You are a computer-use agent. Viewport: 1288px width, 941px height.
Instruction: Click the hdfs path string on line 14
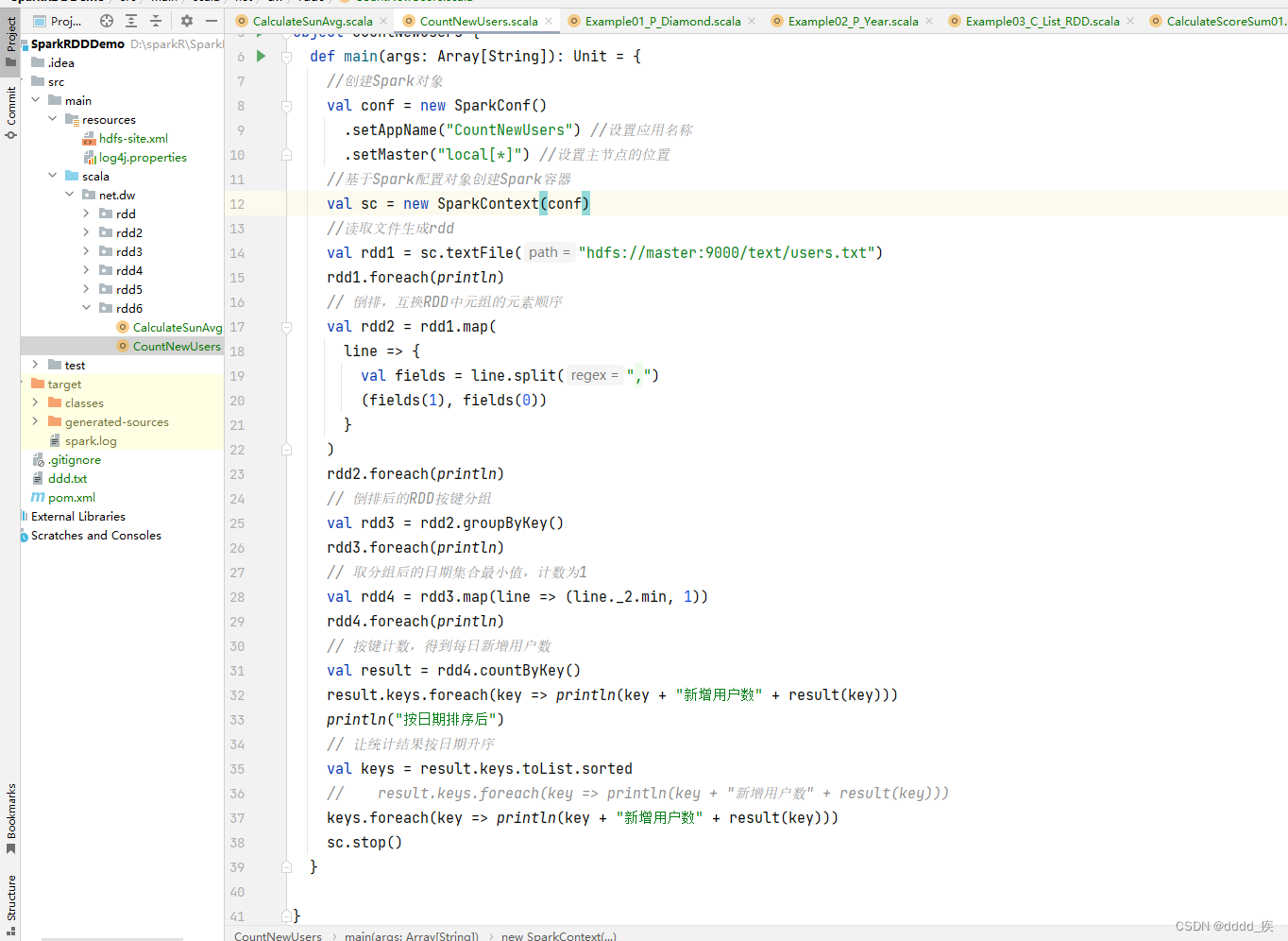[x=725, y=253]
